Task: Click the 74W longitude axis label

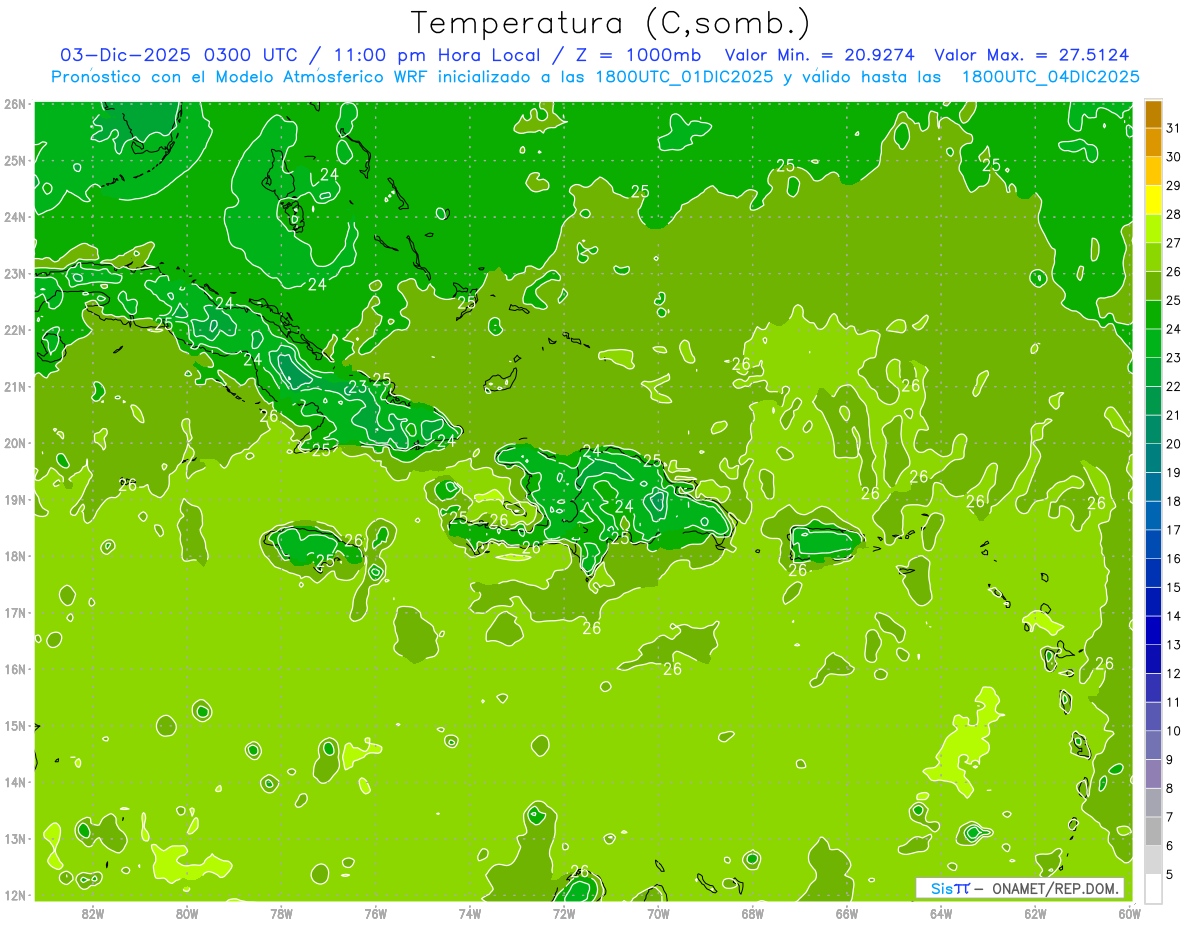Action: [470, 913]
